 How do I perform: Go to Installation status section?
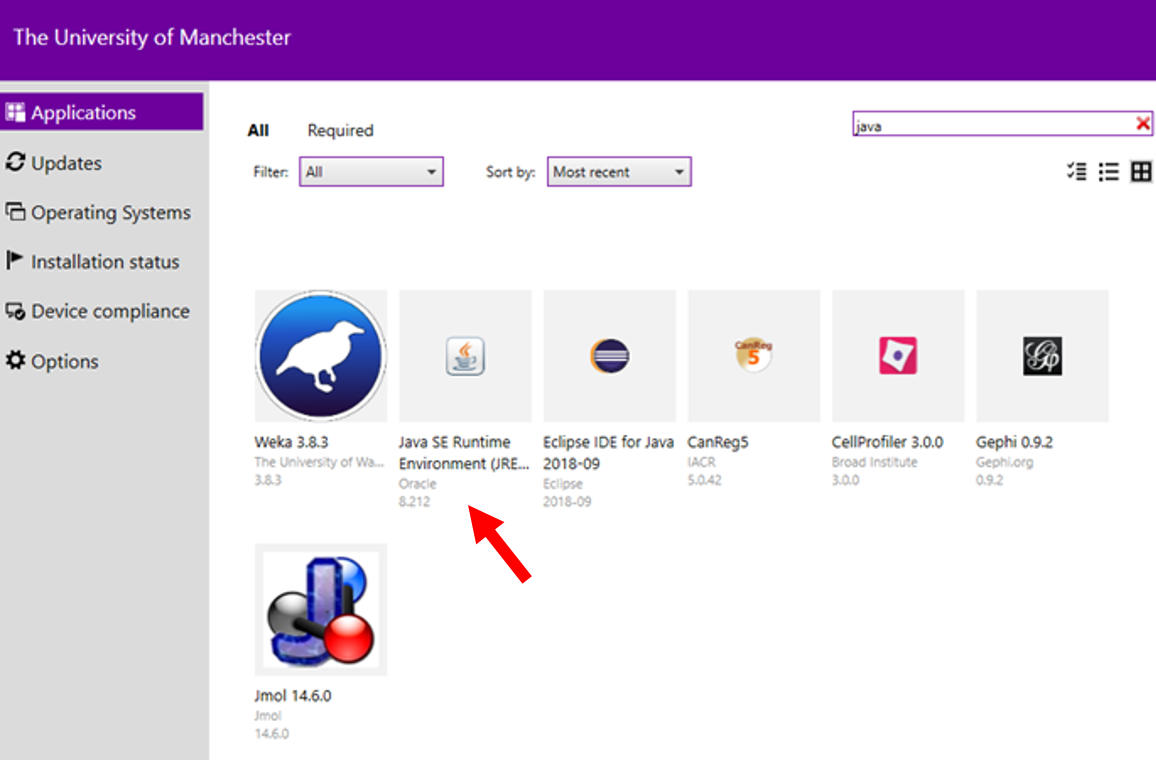[x=105, y=262]
